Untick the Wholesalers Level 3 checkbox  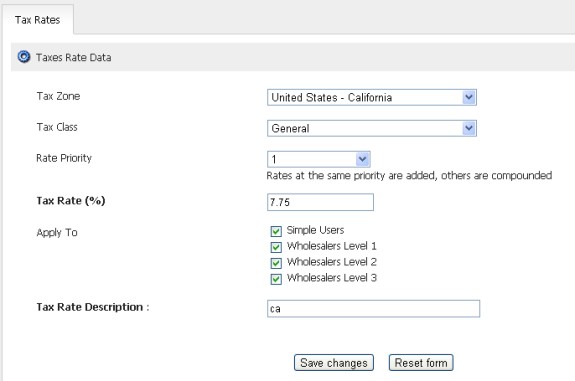click(x=276, y=279)
